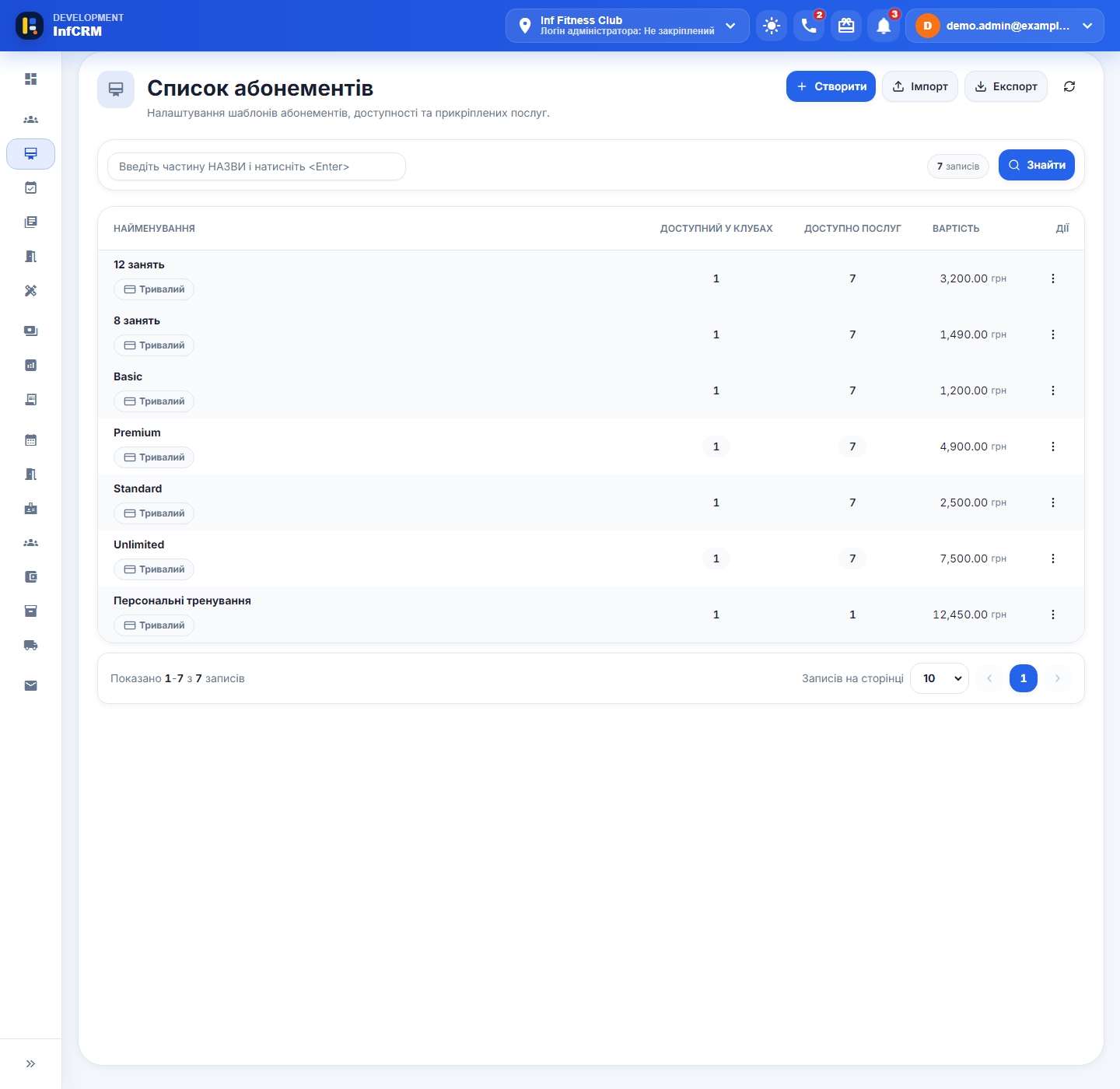Open the notifications bell icon
Viewport: 1120px width, 1089px height.
coord(884,26)
